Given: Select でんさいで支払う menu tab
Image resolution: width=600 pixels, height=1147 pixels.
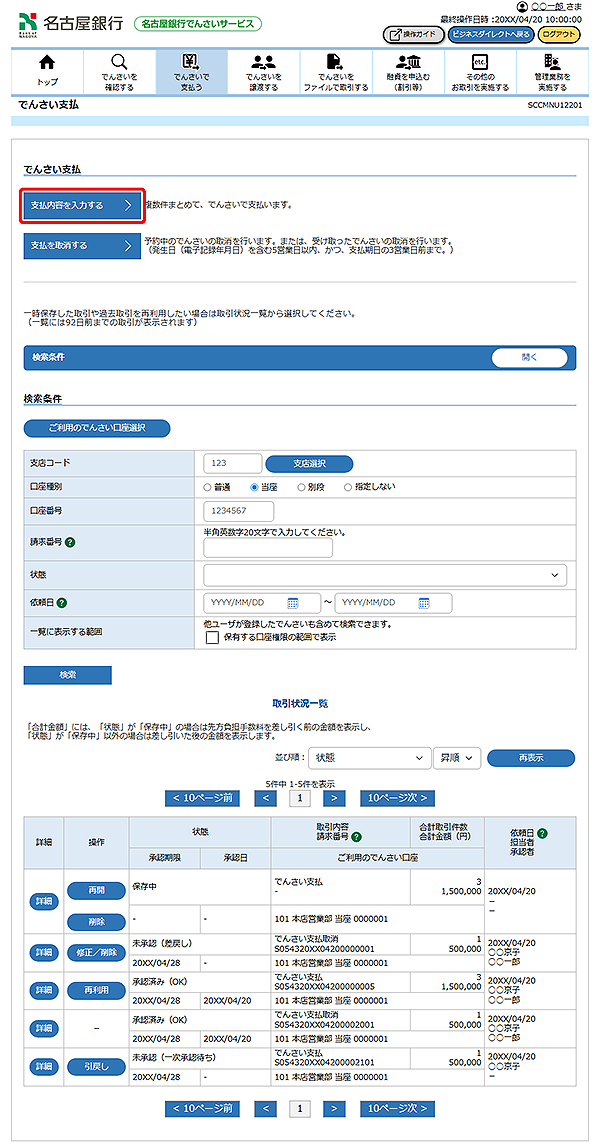Looking at the screenshot, I should (191, 71).
